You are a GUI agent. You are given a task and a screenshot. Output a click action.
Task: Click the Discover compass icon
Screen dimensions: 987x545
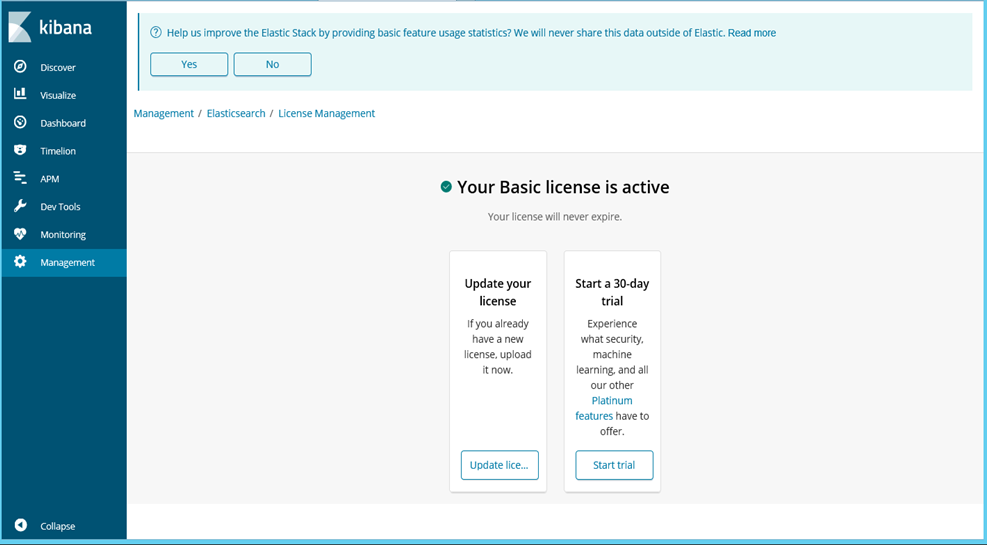tap(20, 67)
